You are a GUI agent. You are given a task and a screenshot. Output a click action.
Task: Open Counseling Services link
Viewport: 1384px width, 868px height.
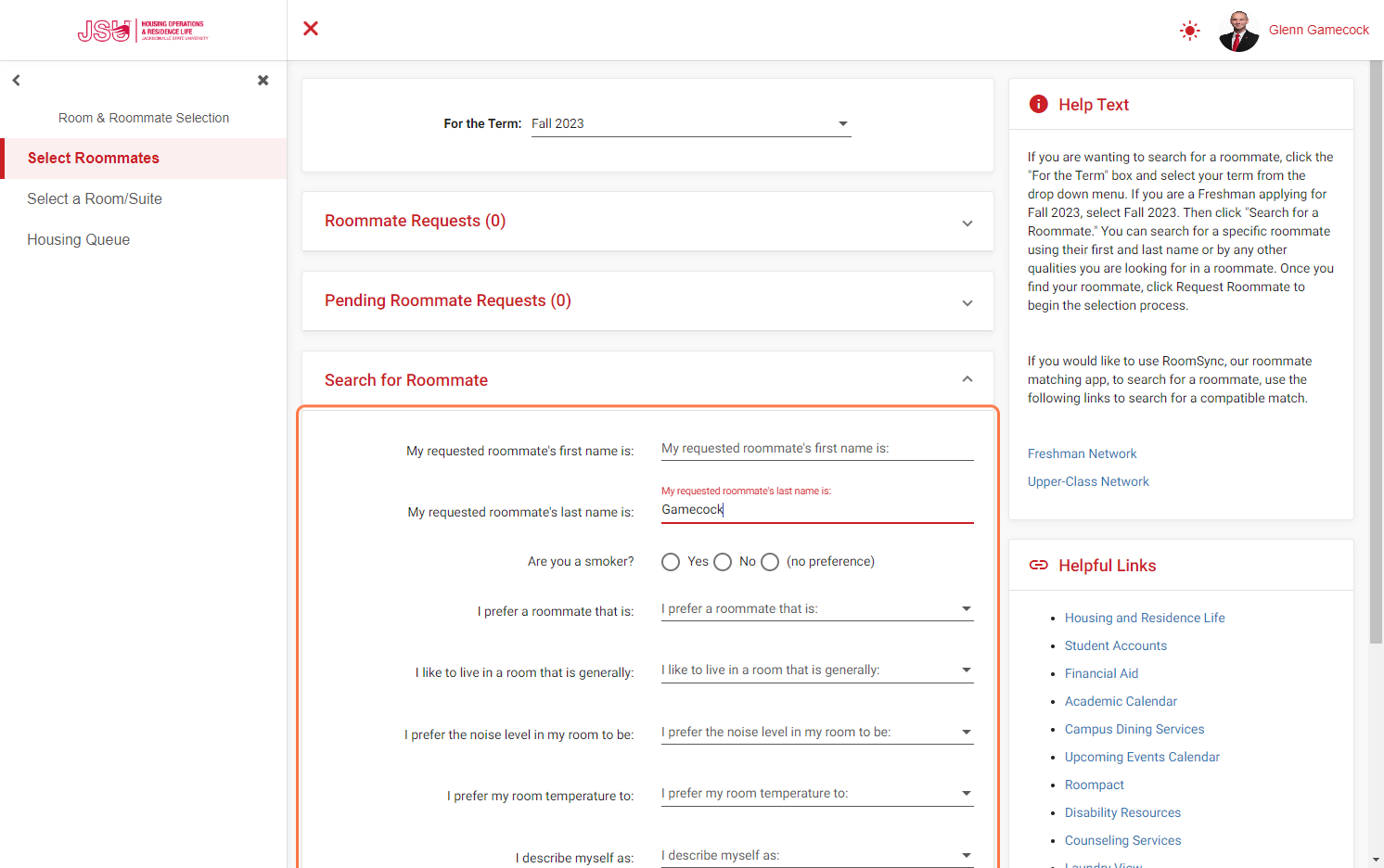pos(1122,840)
